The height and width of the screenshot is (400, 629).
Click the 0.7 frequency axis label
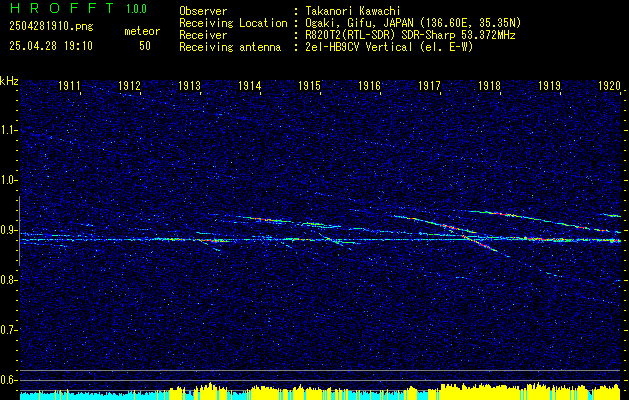(x=8, y=330)
